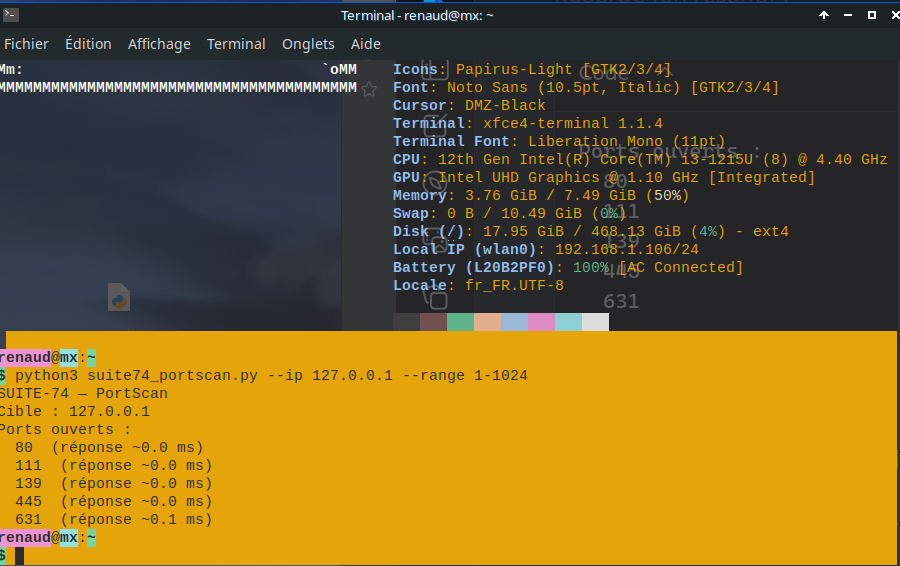Click the 'SUITE-74 — PortScan' output line
The width and height of the screenshot is (900, 566).
(84, 393)
